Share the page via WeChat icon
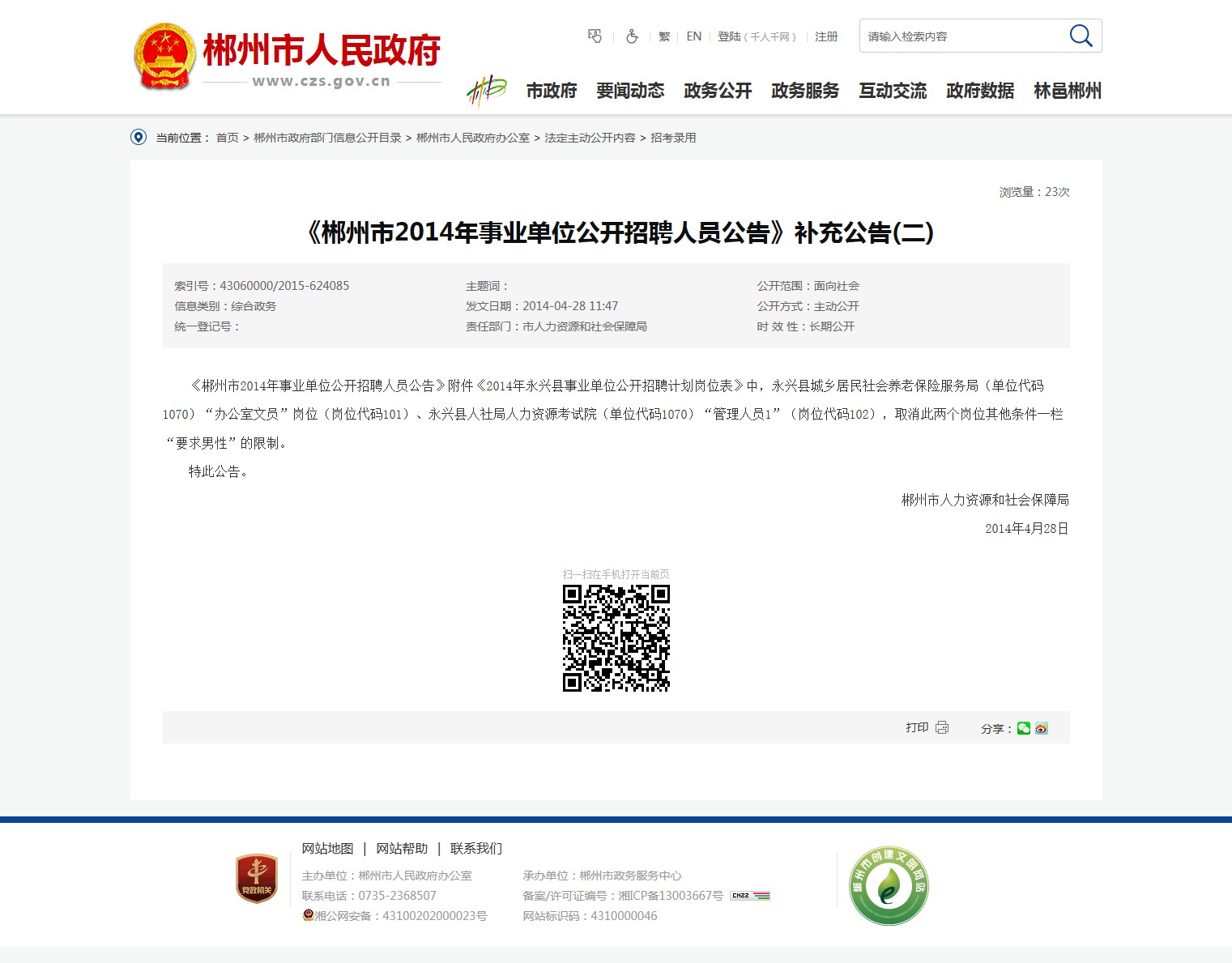1232x963 pixels. click(x=1024, y=728)
